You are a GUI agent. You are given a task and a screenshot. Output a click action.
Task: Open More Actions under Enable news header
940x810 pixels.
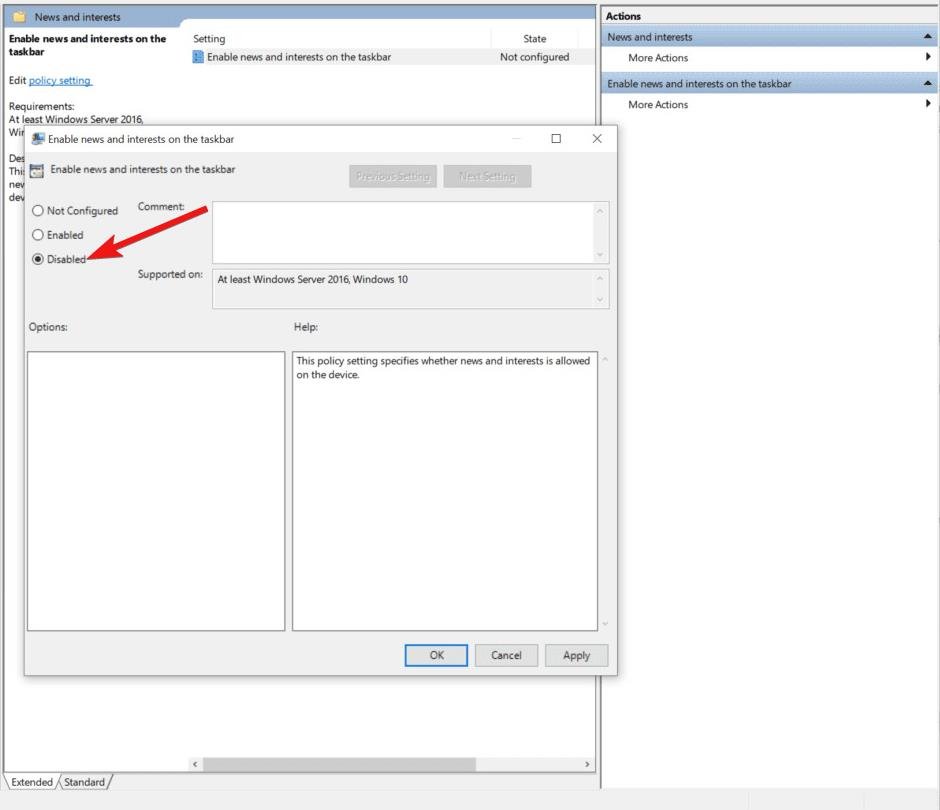pyautogui.click(x=658, y=104)
